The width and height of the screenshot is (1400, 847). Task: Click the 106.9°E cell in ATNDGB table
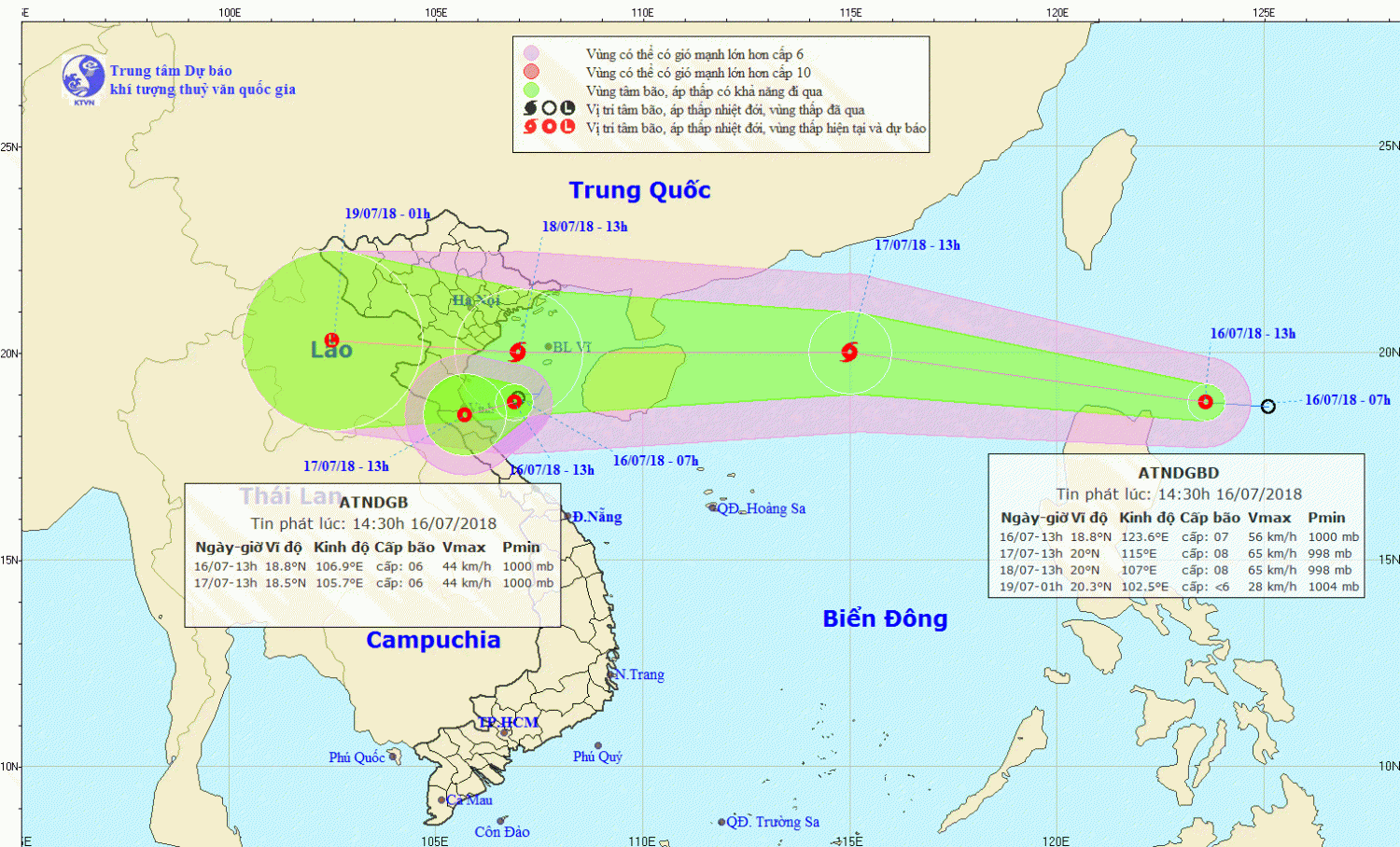(x=339, y=566)
